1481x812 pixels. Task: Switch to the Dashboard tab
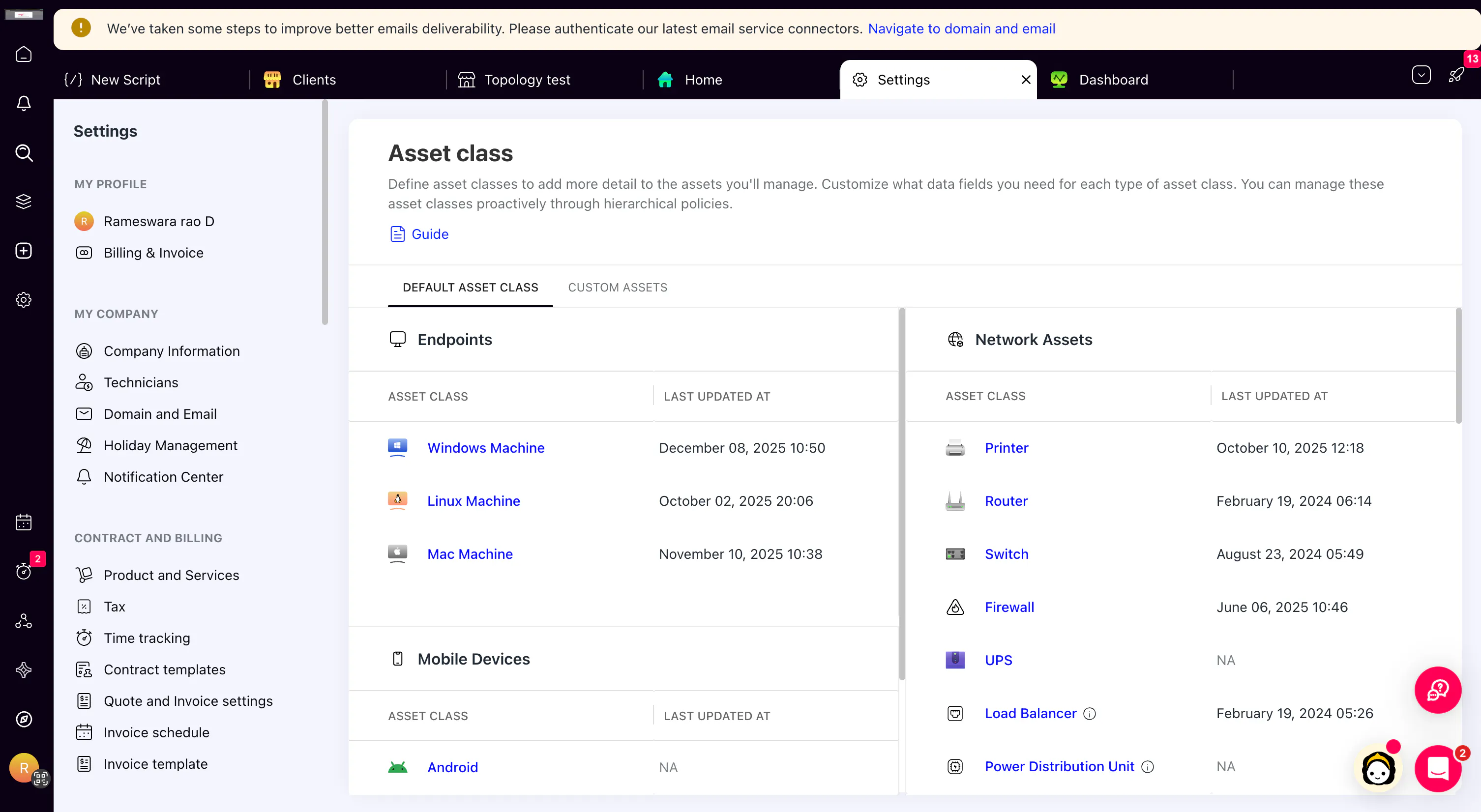click(x=1113, y=80)
